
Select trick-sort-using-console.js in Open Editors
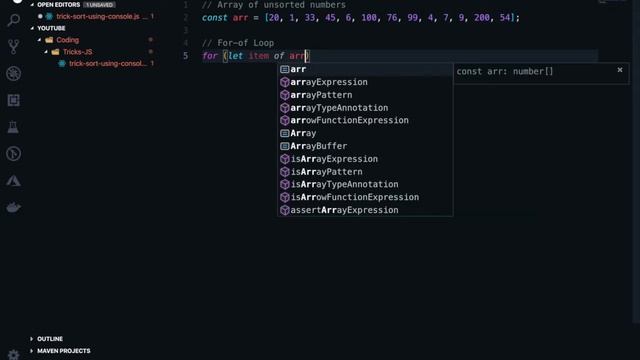98,16
